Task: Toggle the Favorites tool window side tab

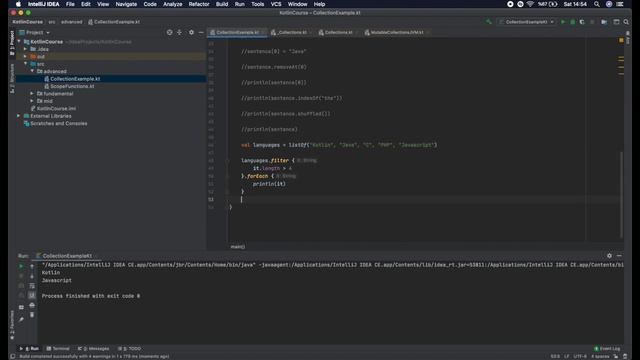Action: [12, 325]
